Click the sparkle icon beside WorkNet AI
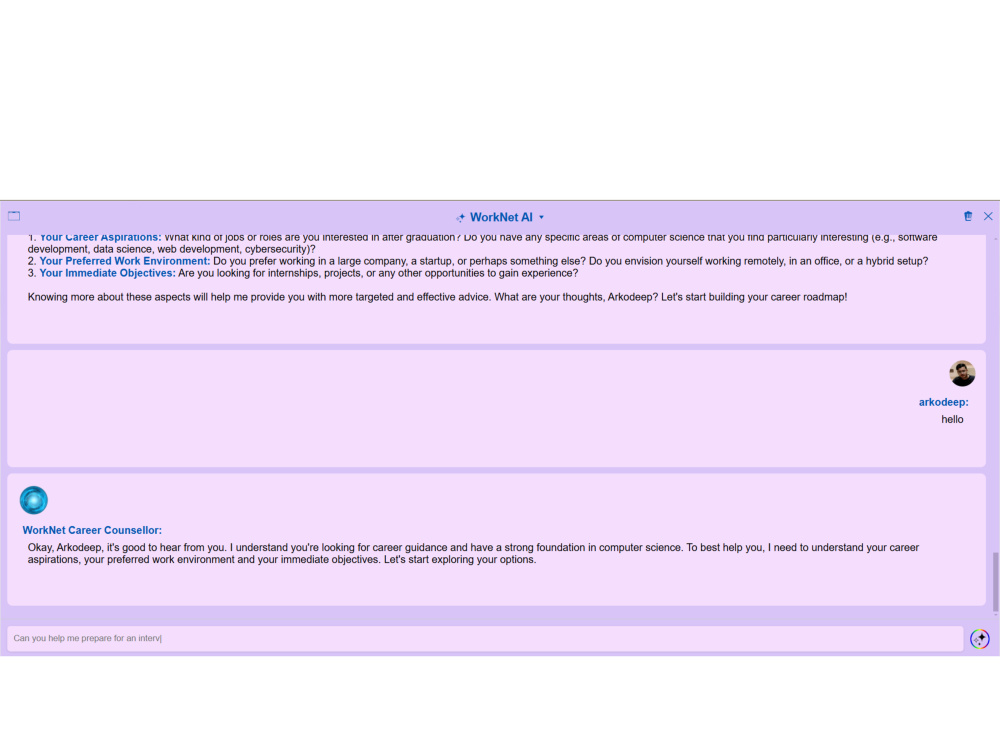The width and height of the screenshot is (1000, 750). [460, 217]
